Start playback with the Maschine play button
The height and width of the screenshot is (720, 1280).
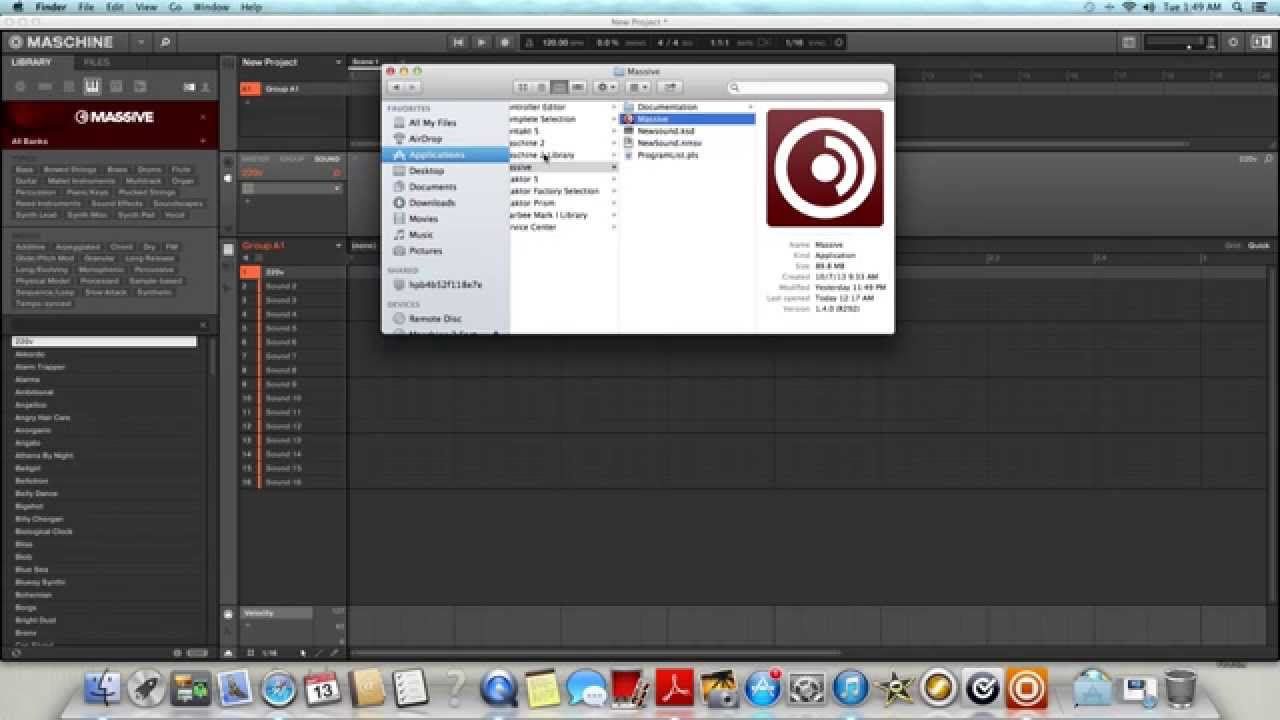click(x=481, y=42)
